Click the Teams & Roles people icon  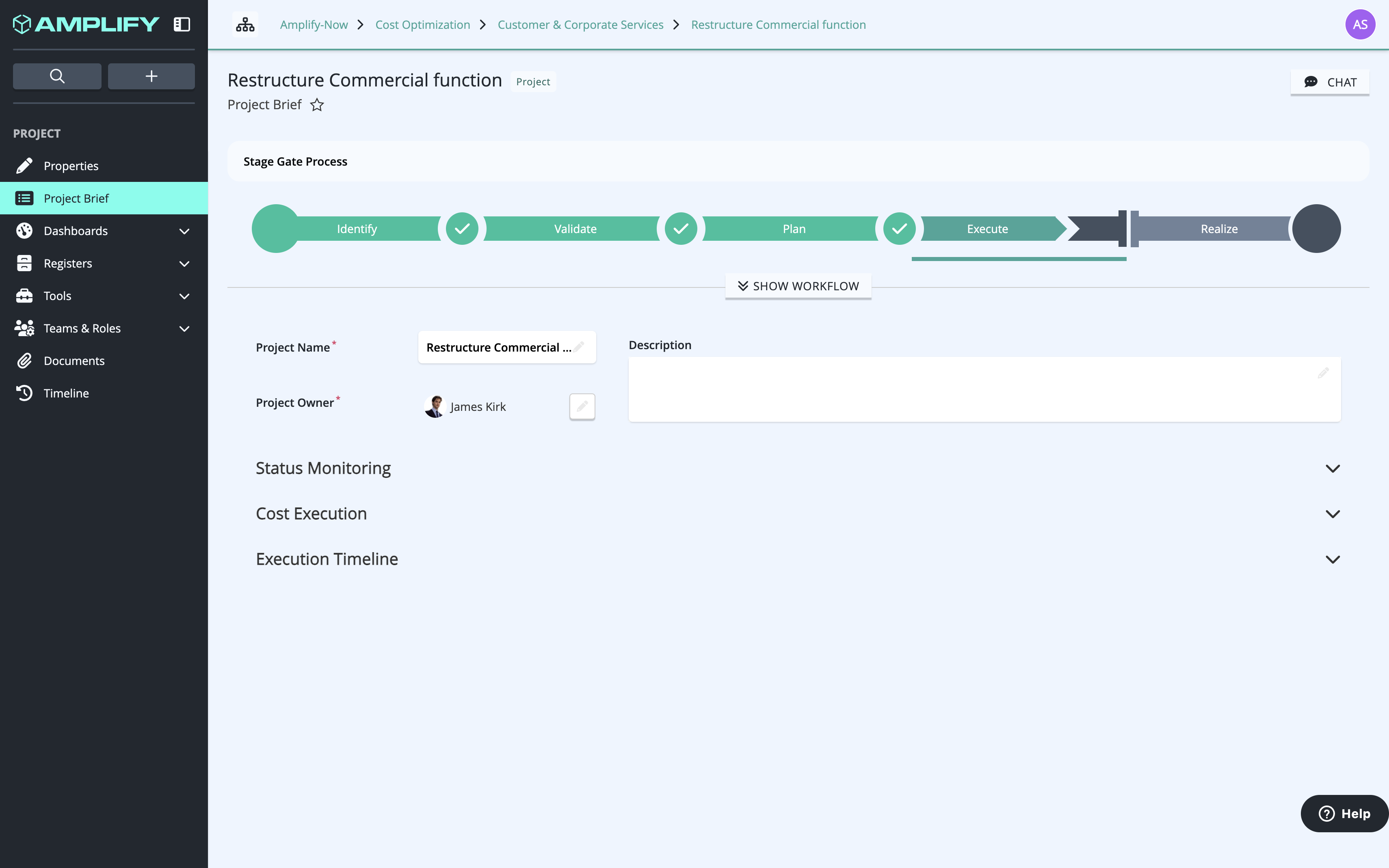(24, 328)
